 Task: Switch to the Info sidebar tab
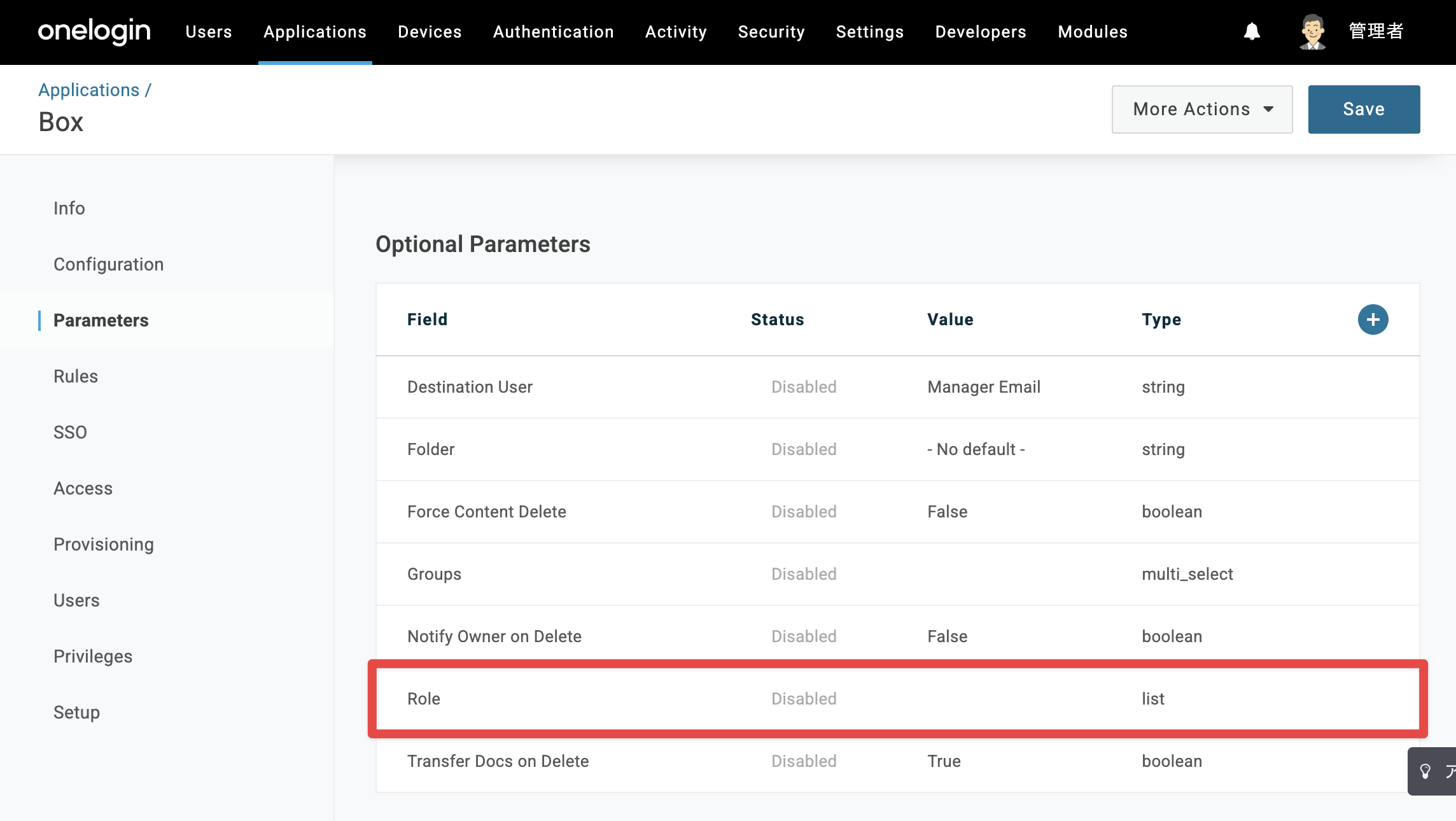[69, 208]
